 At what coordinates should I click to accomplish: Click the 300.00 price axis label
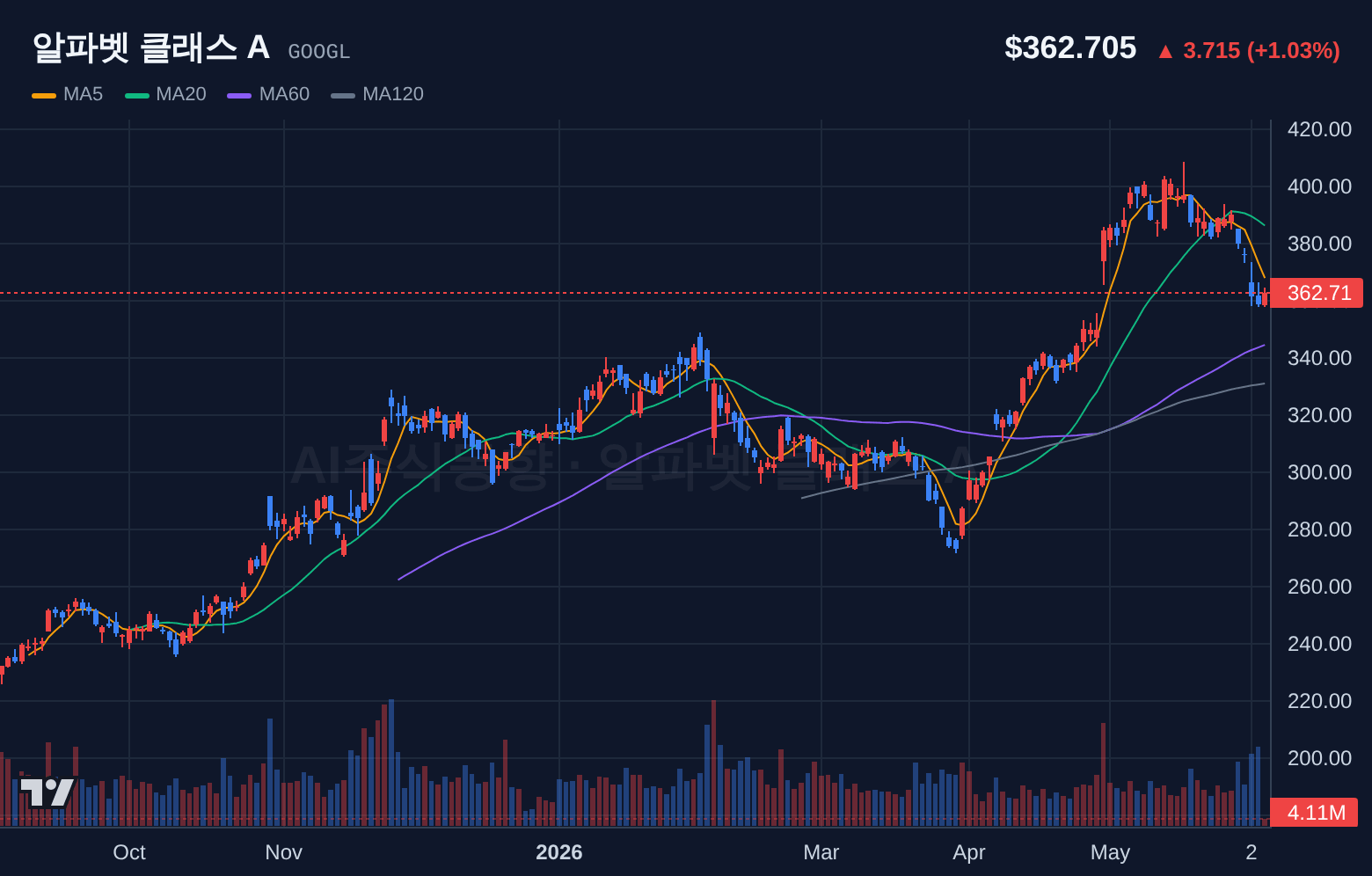coord(1319,472)
